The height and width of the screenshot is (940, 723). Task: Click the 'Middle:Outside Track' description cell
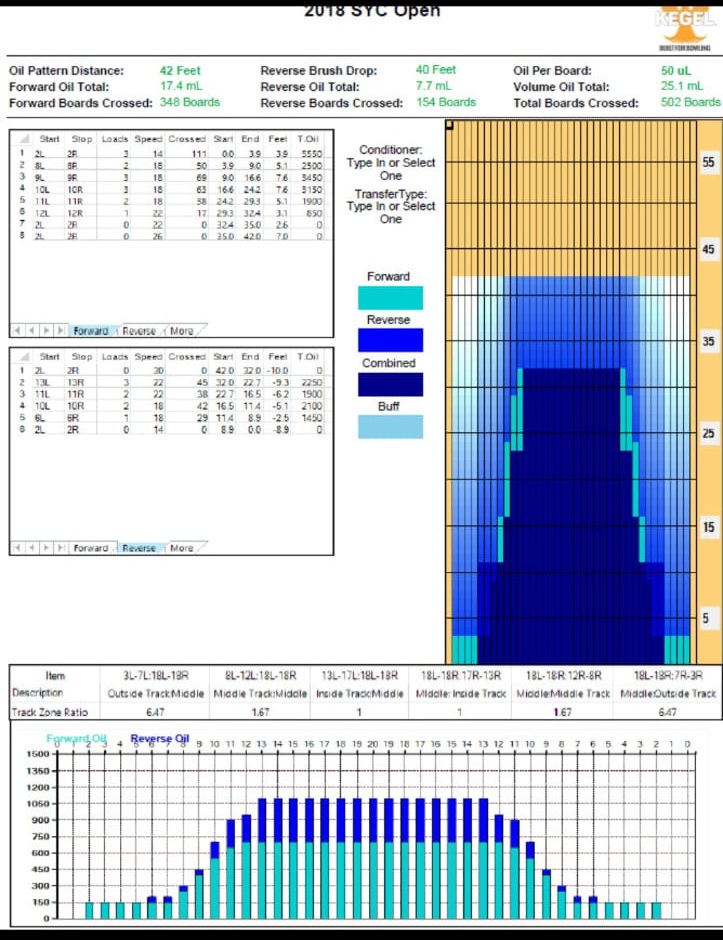(668, 694)
